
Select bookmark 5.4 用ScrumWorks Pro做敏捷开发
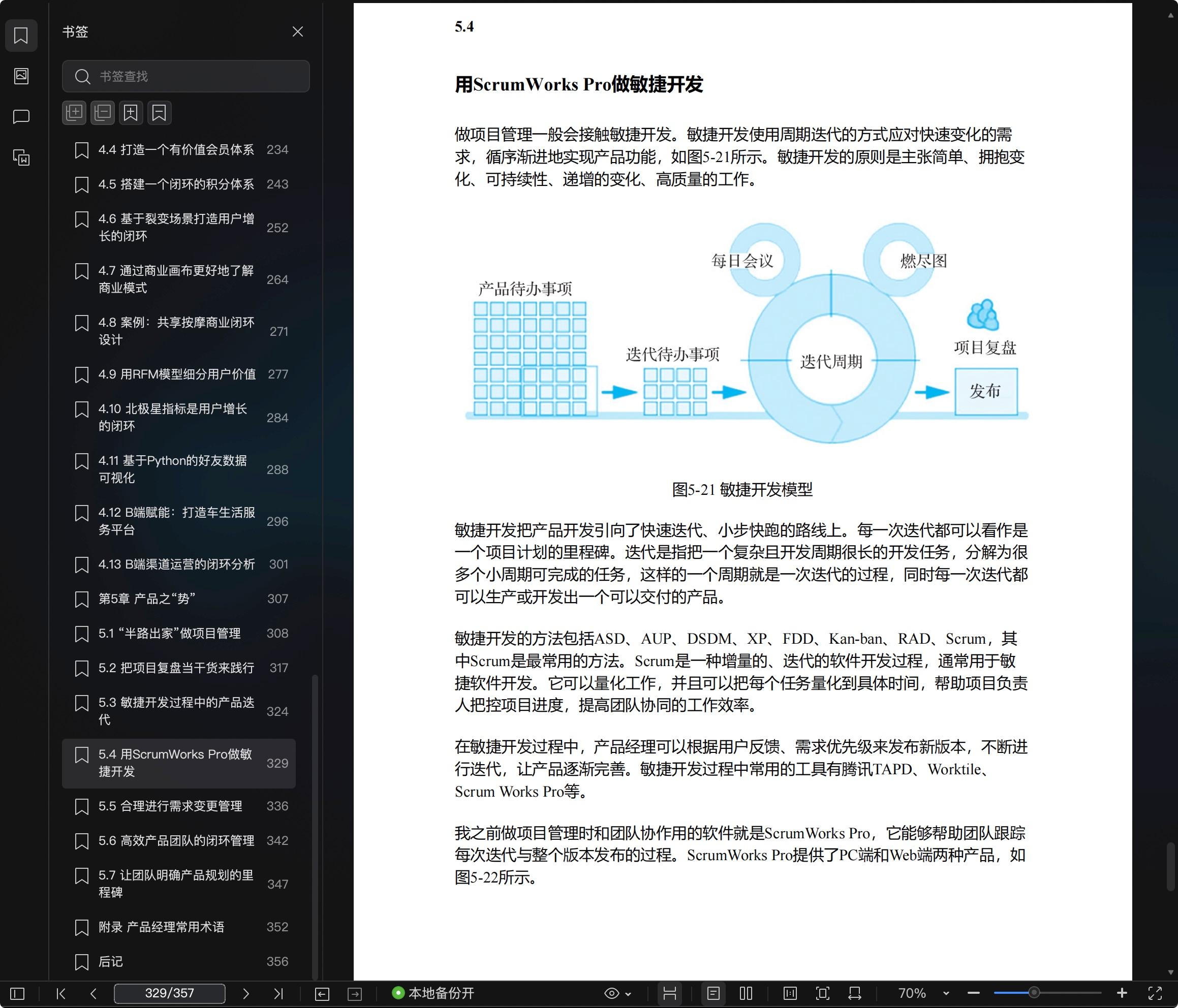179,763
